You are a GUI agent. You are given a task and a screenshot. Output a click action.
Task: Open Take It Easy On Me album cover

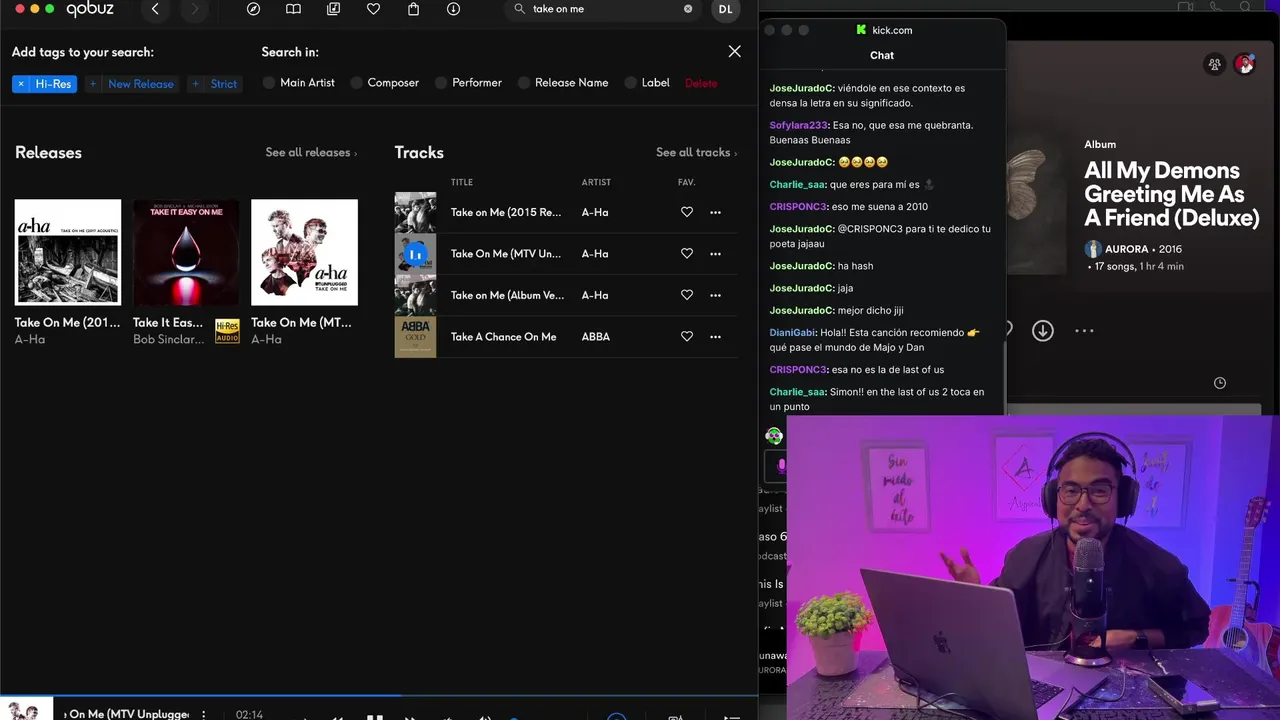(186, 252)
